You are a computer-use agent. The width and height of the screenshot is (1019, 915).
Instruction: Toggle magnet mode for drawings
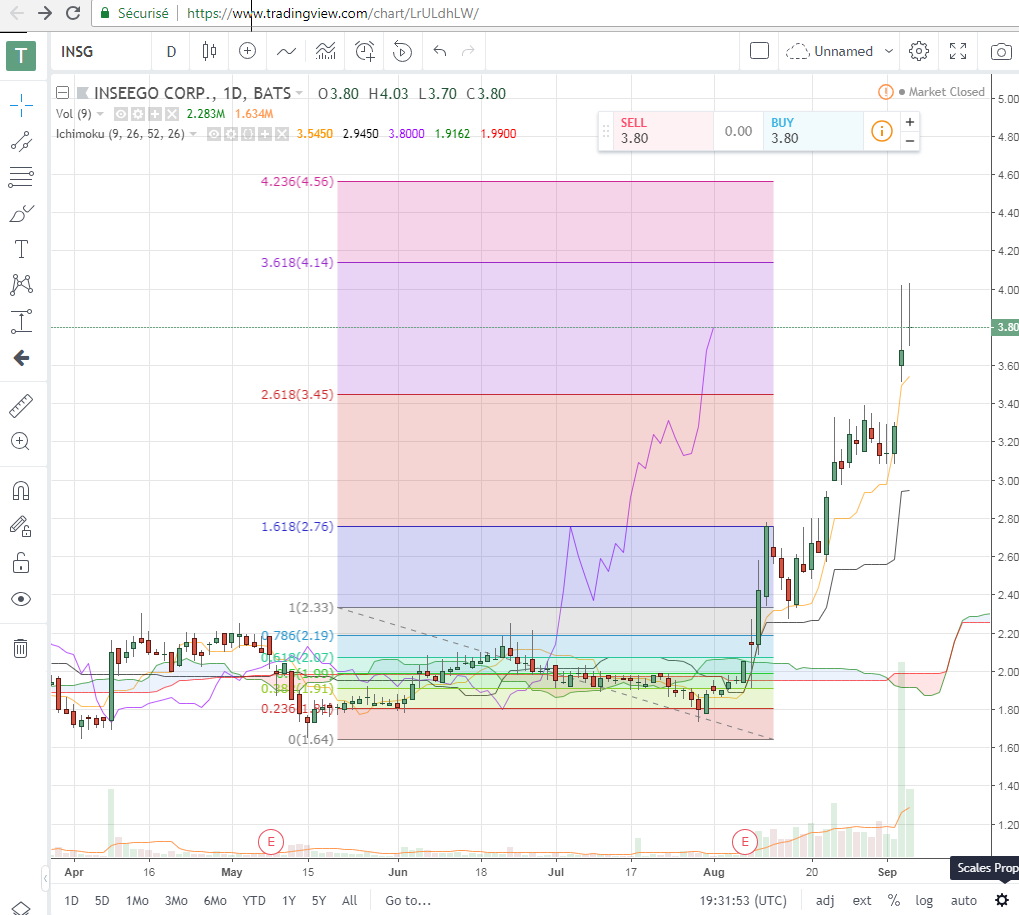tap(21, 491)
